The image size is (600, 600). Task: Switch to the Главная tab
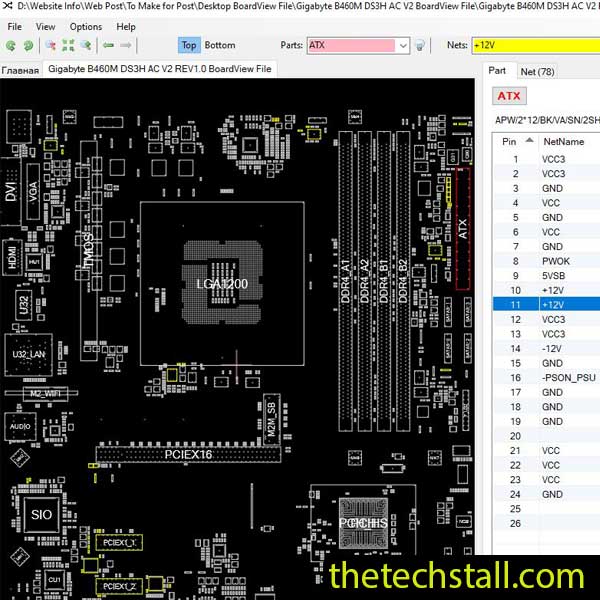(20, 70)
